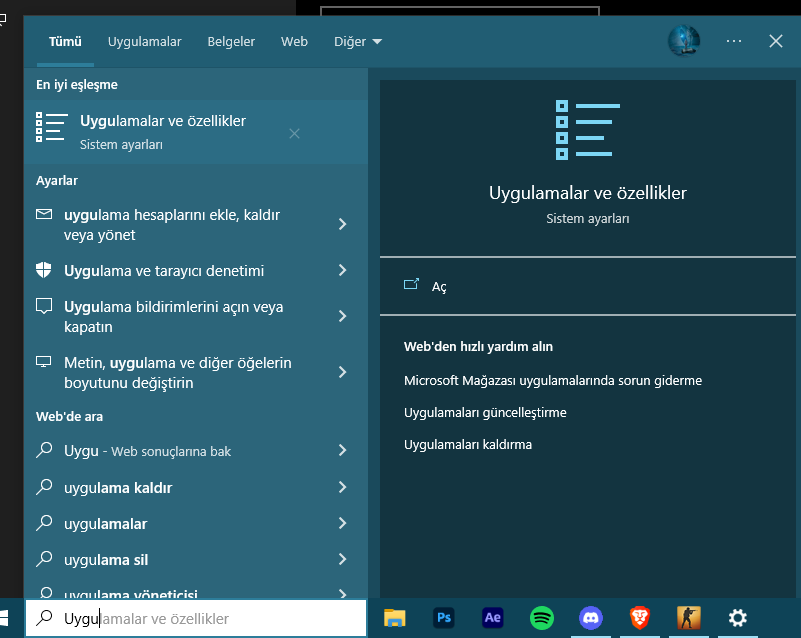Image resolution: width=801 pixels, height=638 pixels.
Task: Click shield icon beside Uygulama ve tarayıcı
Action: [44, 270]
